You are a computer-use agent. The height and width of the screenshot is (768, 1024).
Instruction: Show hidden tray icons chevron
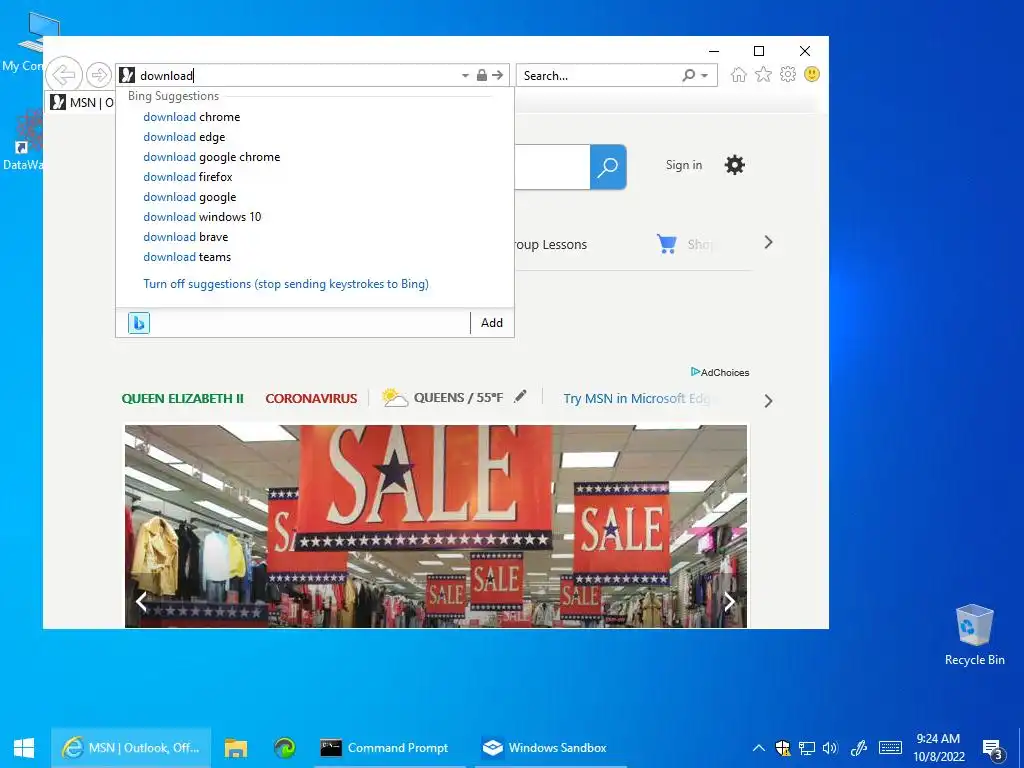(758, 748)
